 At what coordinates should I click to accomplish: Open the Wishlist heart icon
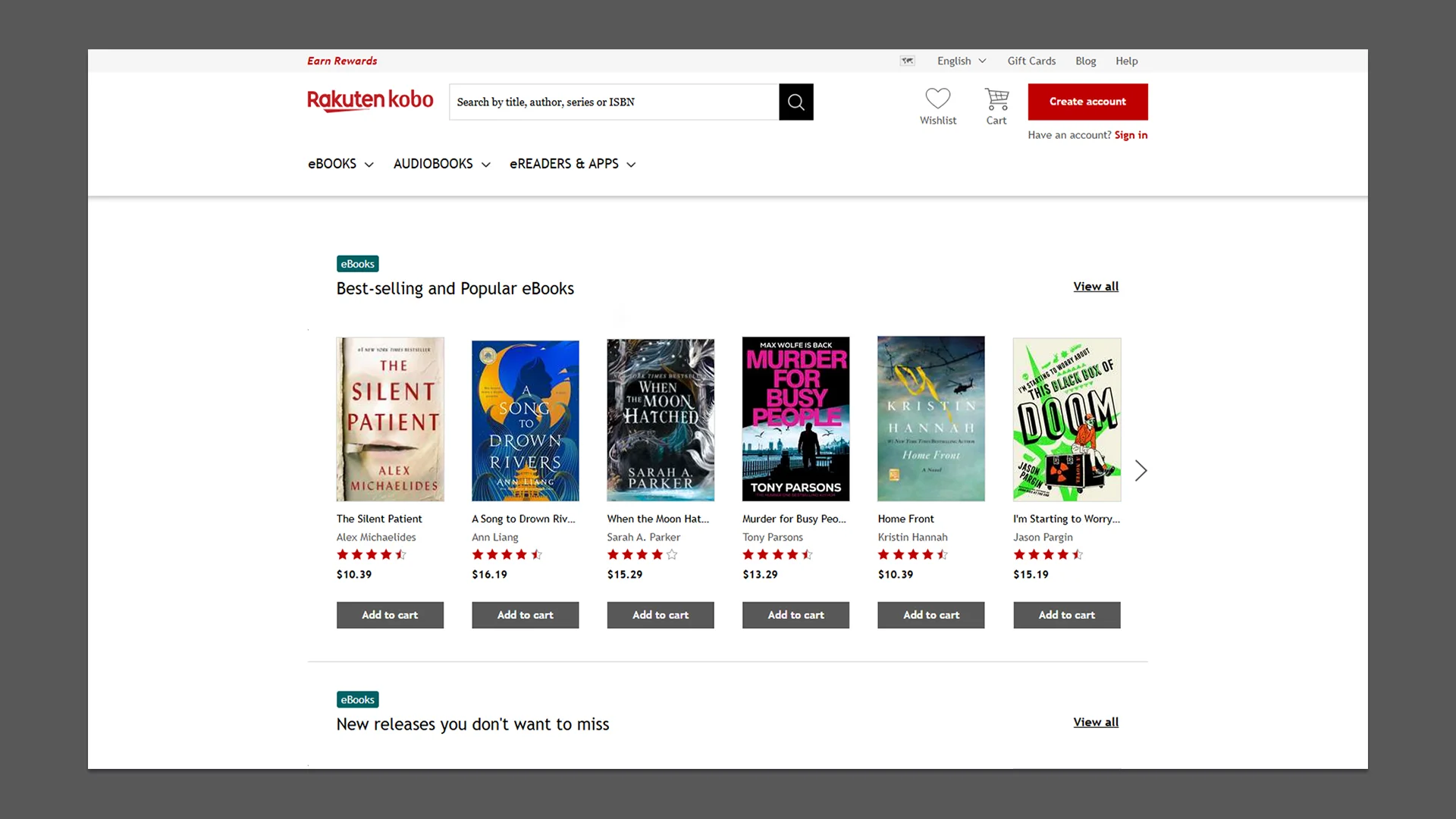(x=937, y=99)
